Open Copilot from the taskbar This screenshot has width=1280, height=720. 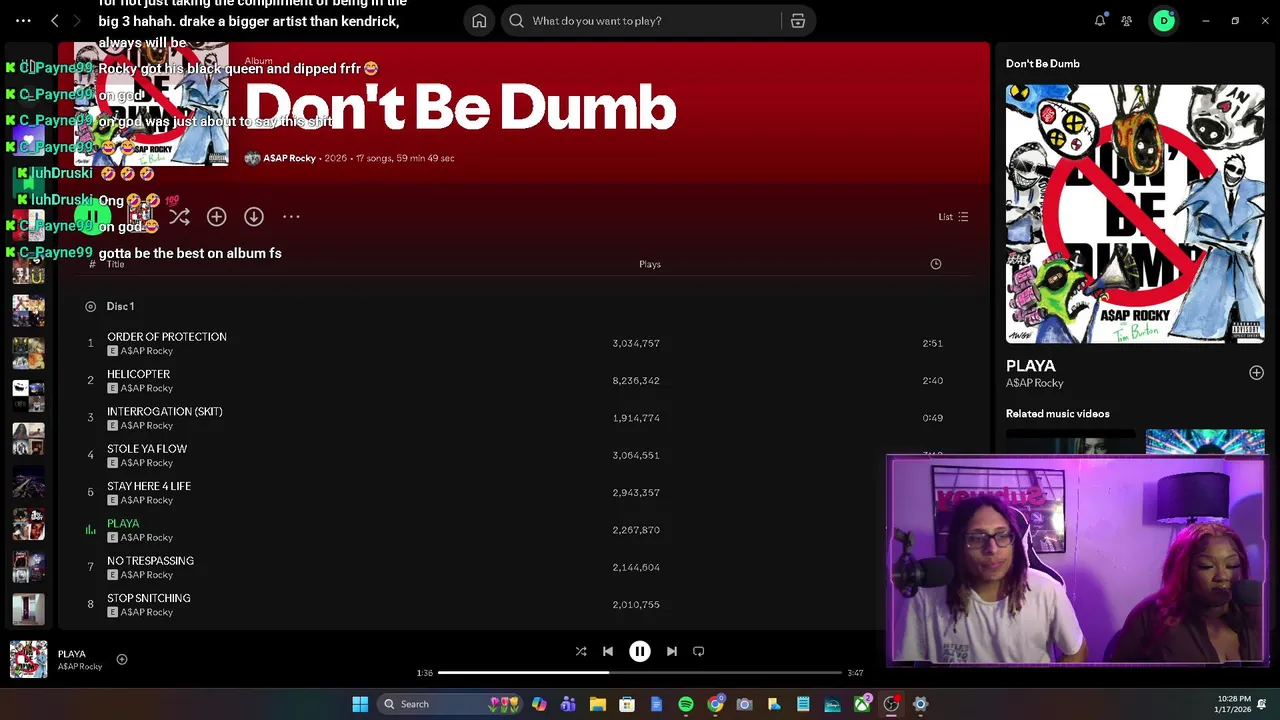[x=539, y=704]
